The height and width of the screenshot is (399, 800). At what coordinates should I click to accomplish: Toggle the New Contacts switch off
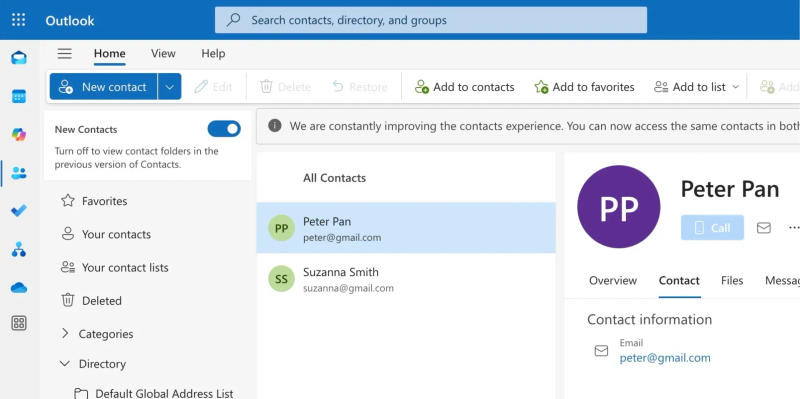coord(224,129)
